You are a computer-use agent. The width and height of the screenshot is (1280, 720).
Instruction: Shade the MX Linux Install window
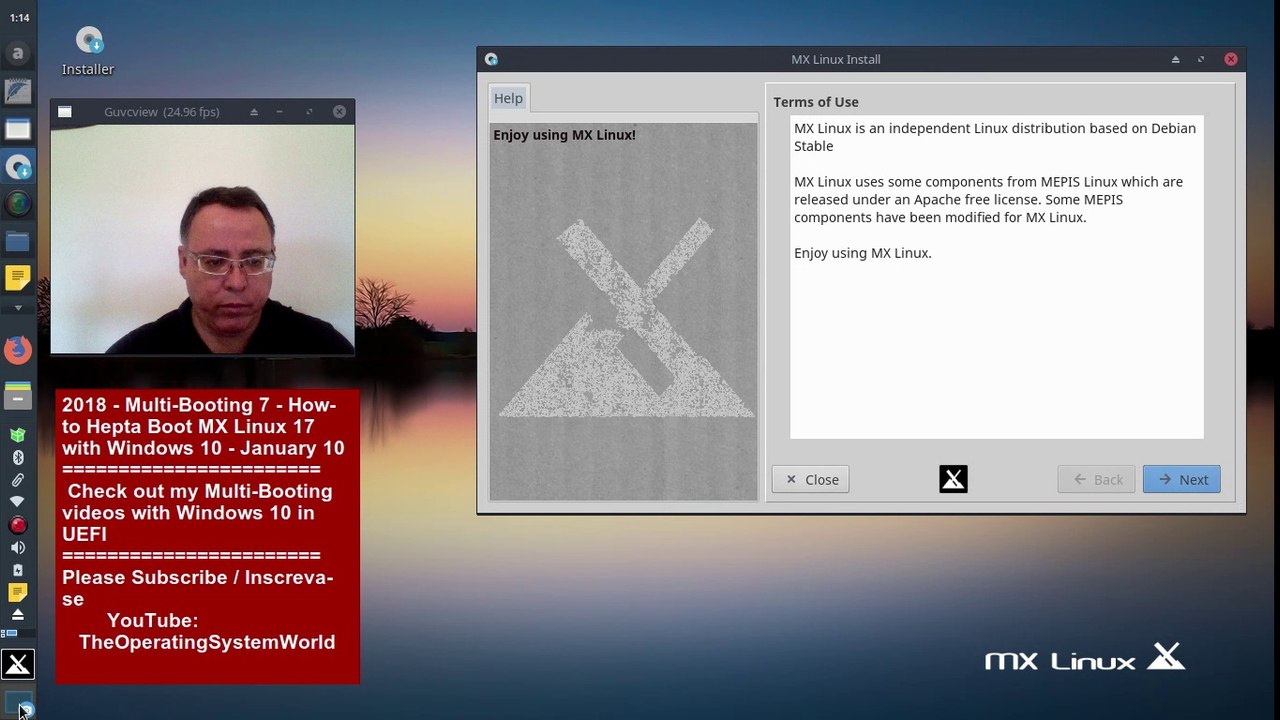click(x=1175, y=59)
